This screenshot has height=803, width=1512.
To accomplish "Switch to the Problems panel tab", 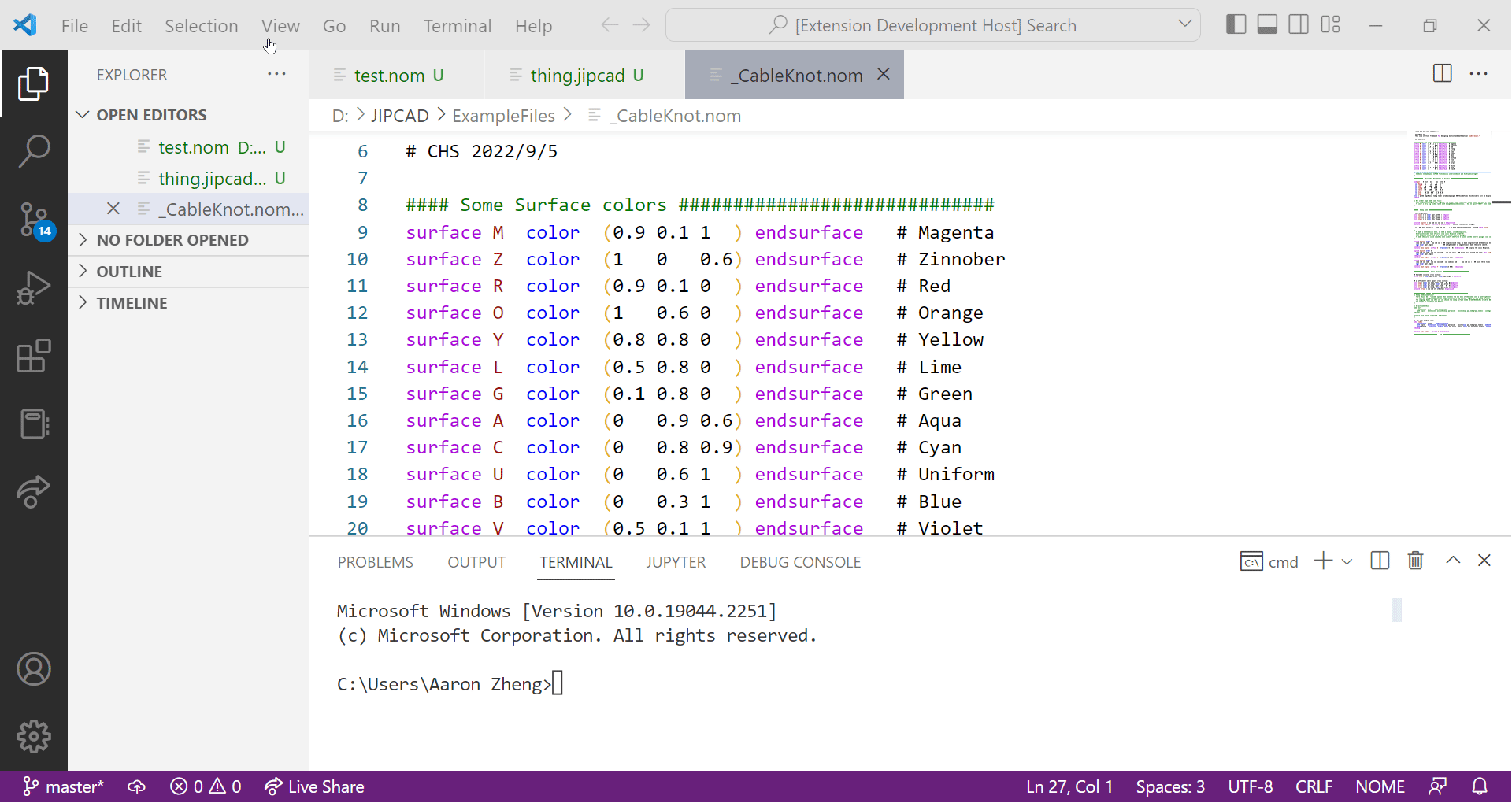I will point(376,562).
